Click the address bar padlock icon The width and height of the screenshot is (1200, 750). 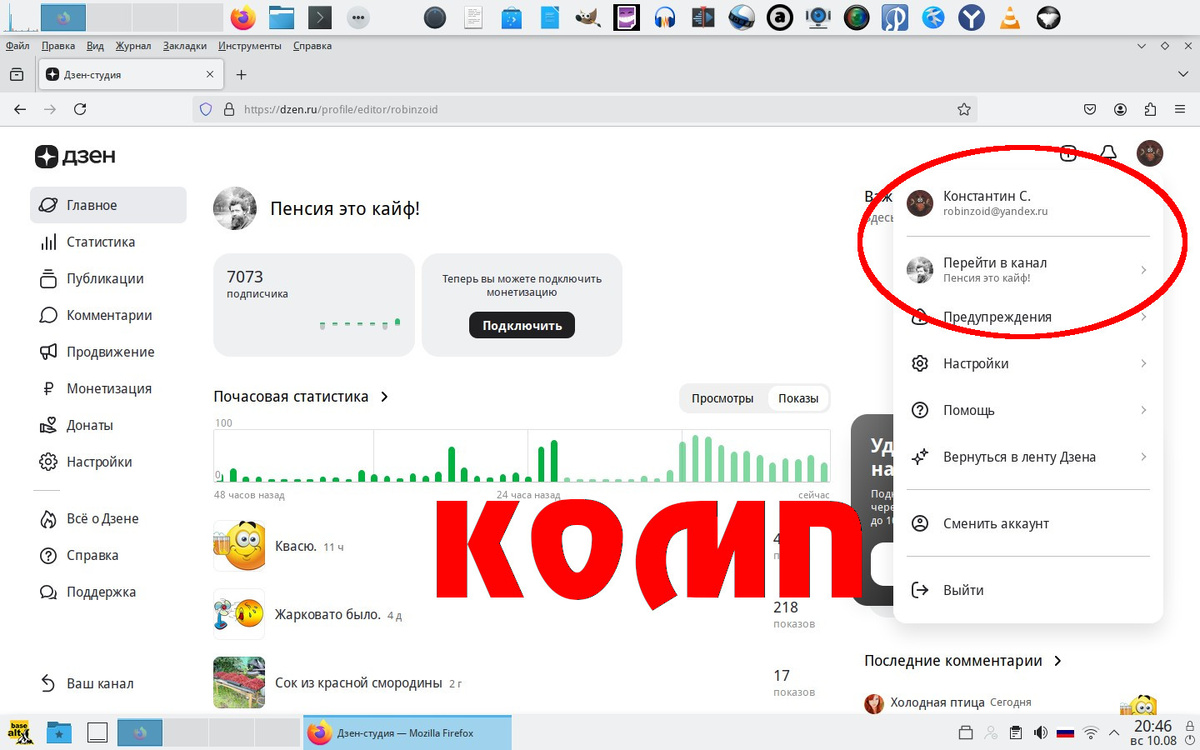228,110
